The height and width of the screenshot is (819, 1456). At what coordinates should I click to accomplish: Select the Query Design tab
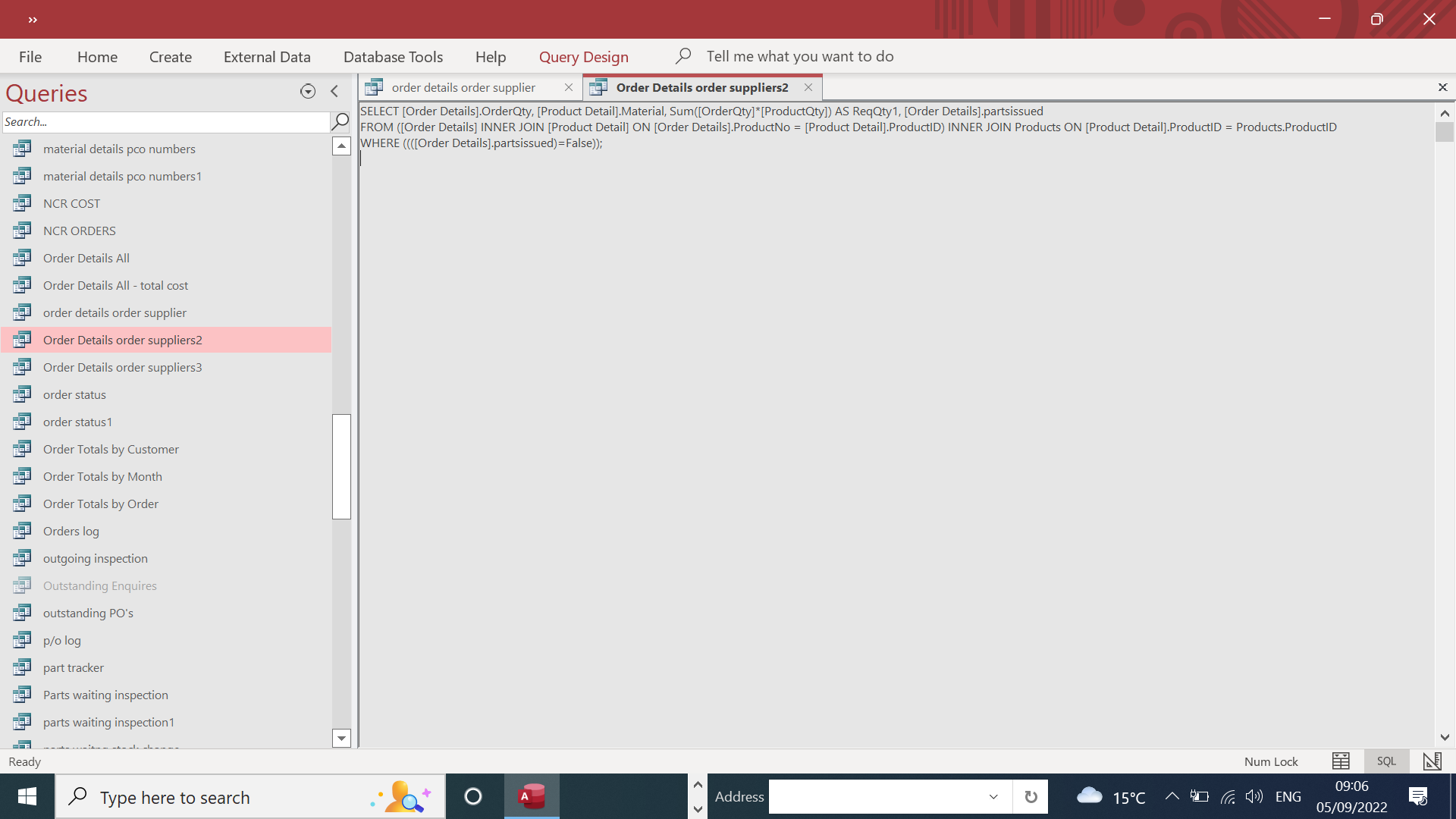[x=584, y=57]
